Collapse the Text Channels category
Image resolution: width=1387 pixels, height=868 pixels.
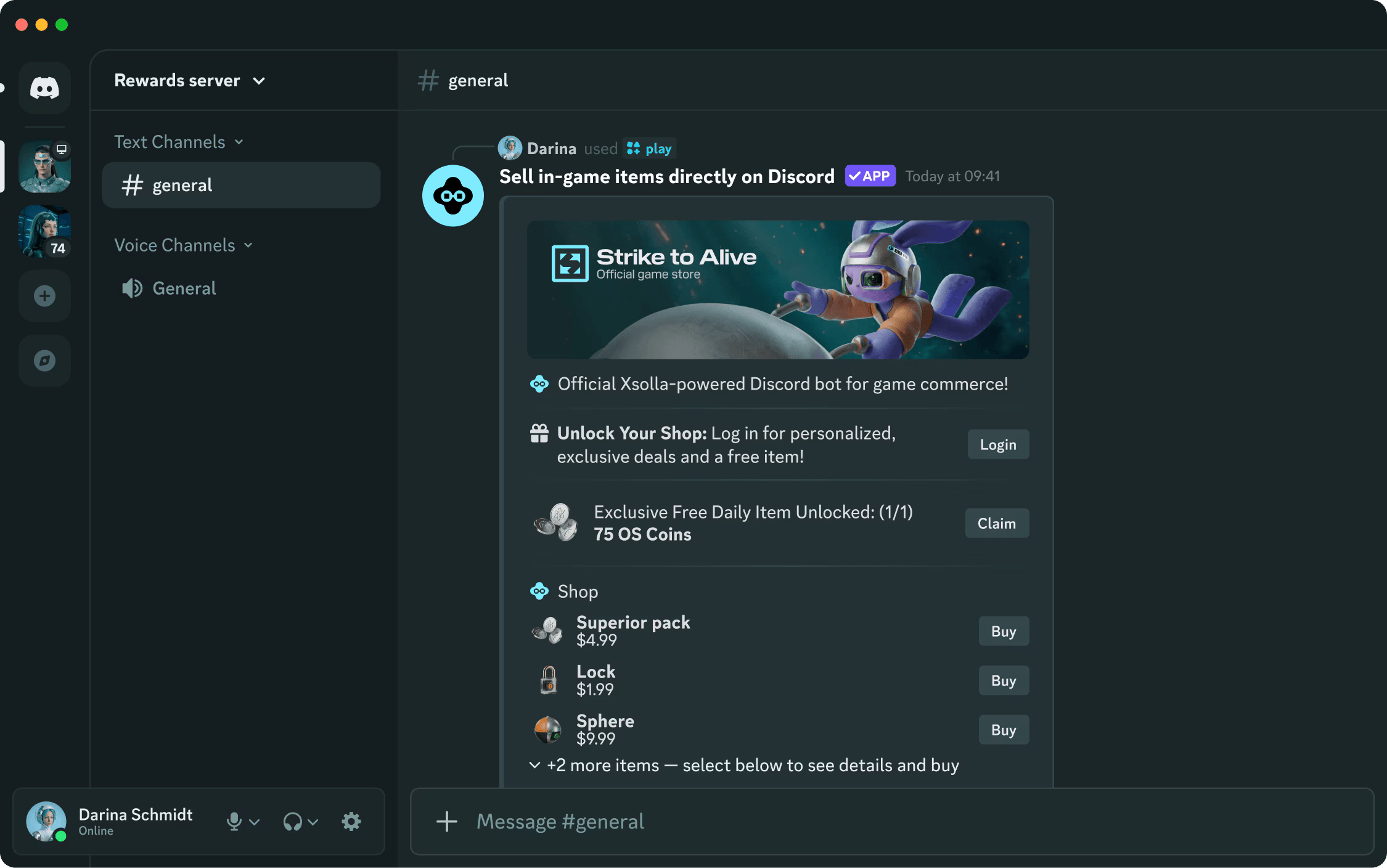179,142
